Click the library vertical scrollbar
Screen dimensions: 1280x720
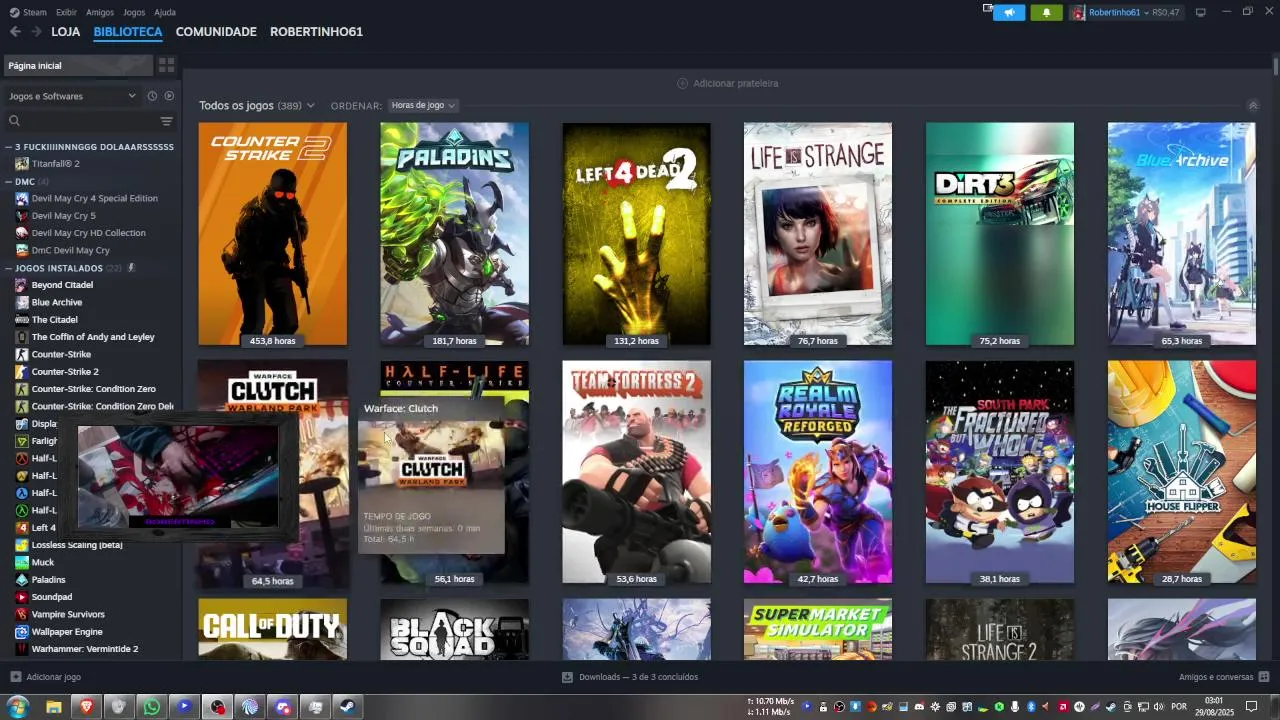pos(1276,66)
